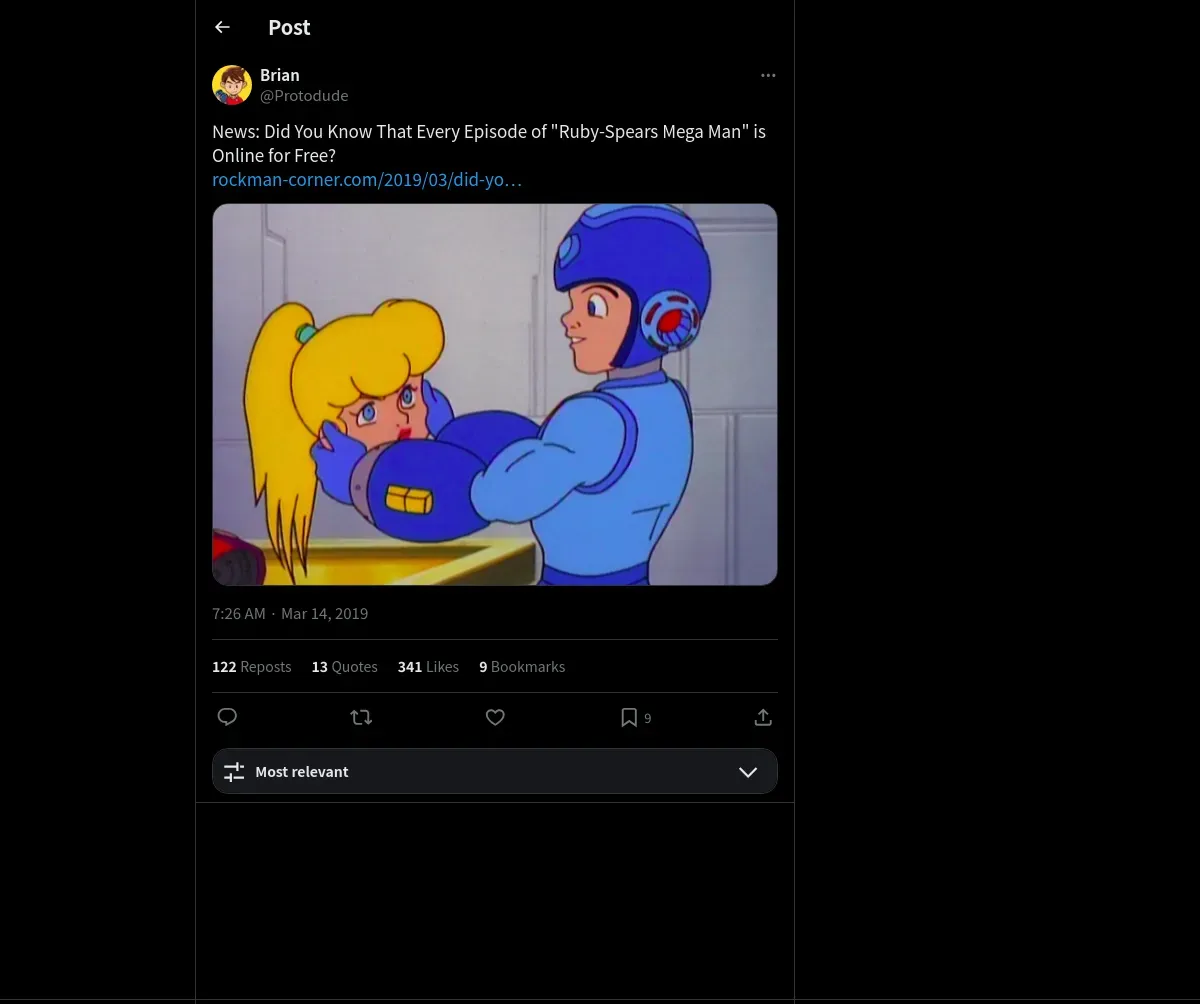Screen dimensions: 1200x1004
Task: Open the Mega Man cartoon image
Action: pos(494,394)
